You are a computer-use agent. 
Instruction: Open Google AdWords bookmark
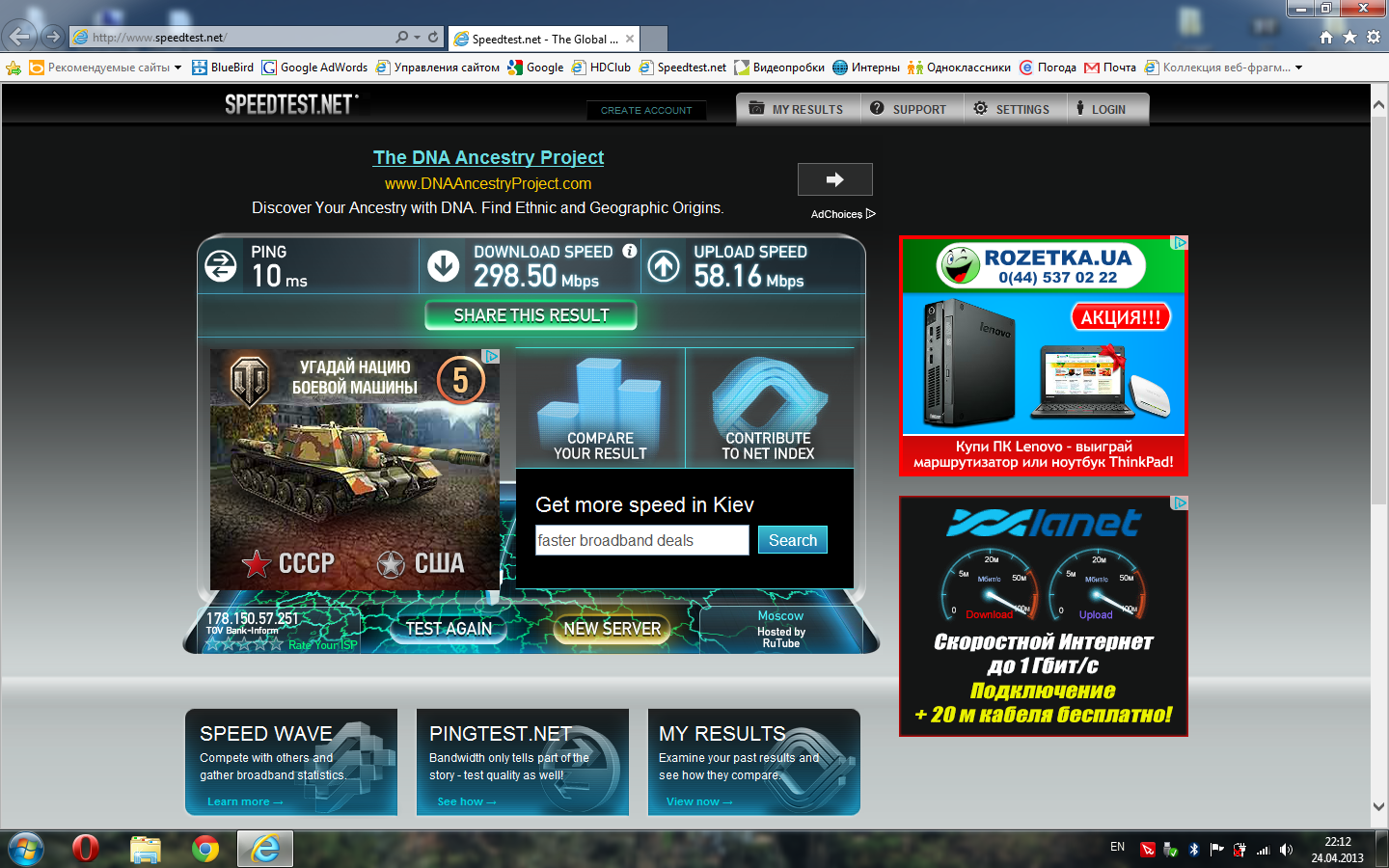[314, 68]
